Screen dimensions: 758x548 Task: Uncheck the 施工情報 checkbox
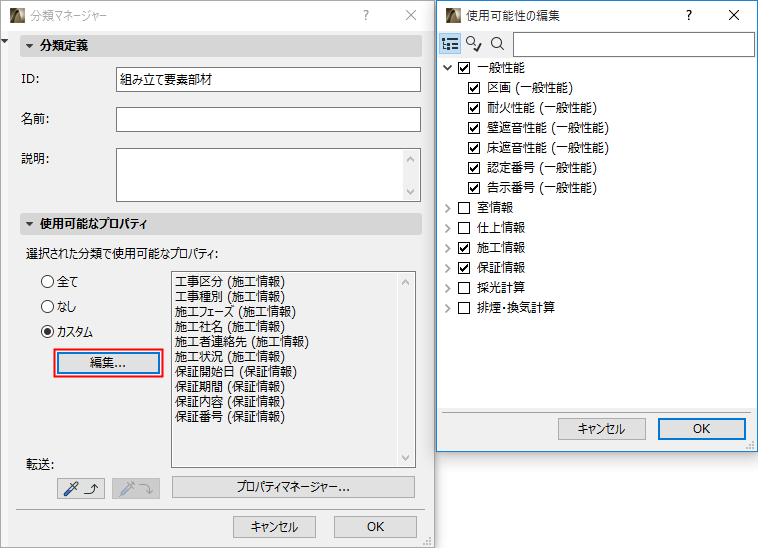(464, 248)
